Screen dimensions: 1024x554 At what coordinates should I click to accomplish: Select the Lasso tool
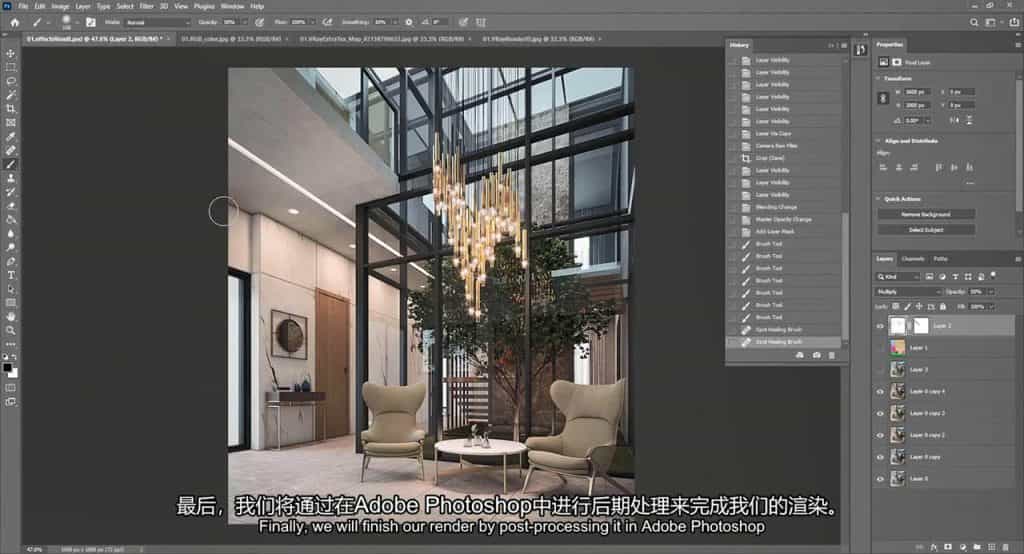(10, 81)
